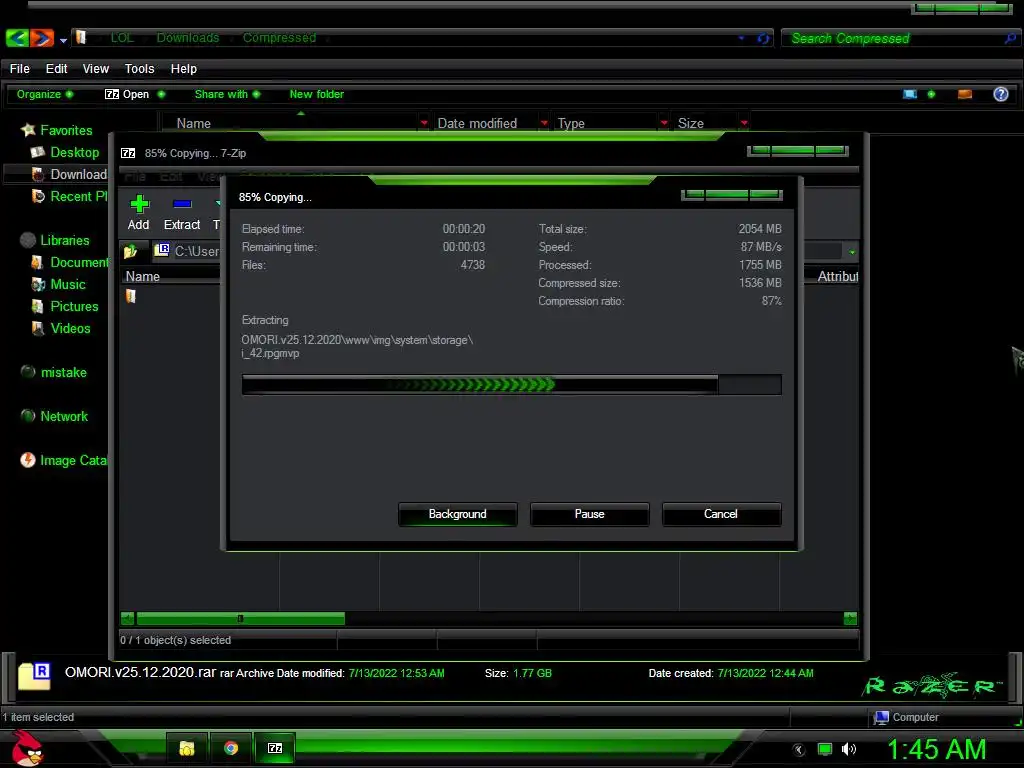Viewport: 1024px width, 768px height.
Task: Open the Size column dropdown arrow
Action: coord(744,123)
